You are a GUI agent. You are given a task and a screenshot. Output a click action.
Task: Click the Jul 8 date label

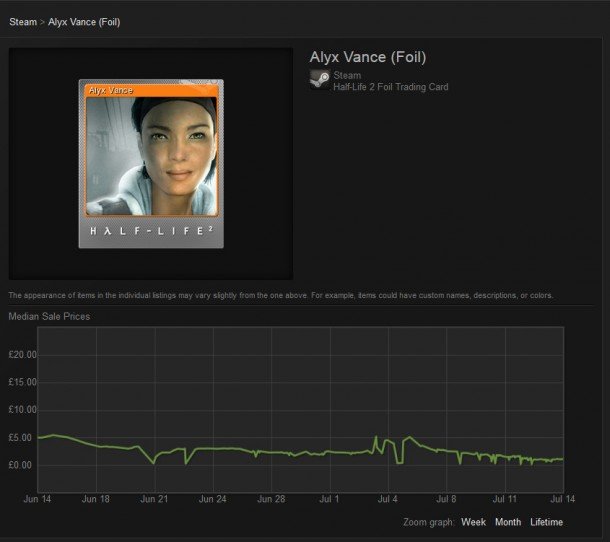point(446,499)
